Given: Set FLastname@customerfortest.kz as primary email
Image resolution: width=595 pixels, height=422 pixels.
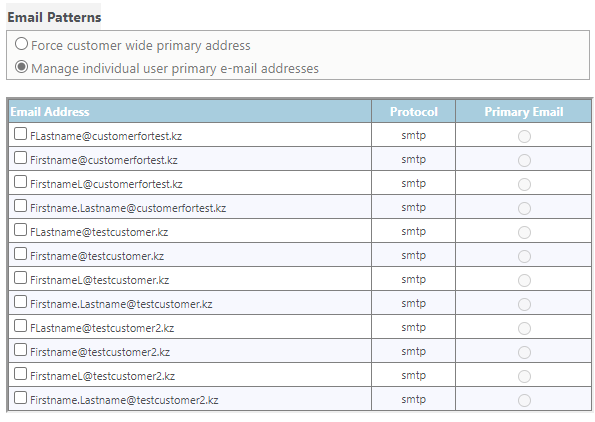Looking at the screenshot, I should (x=524, y=136).
